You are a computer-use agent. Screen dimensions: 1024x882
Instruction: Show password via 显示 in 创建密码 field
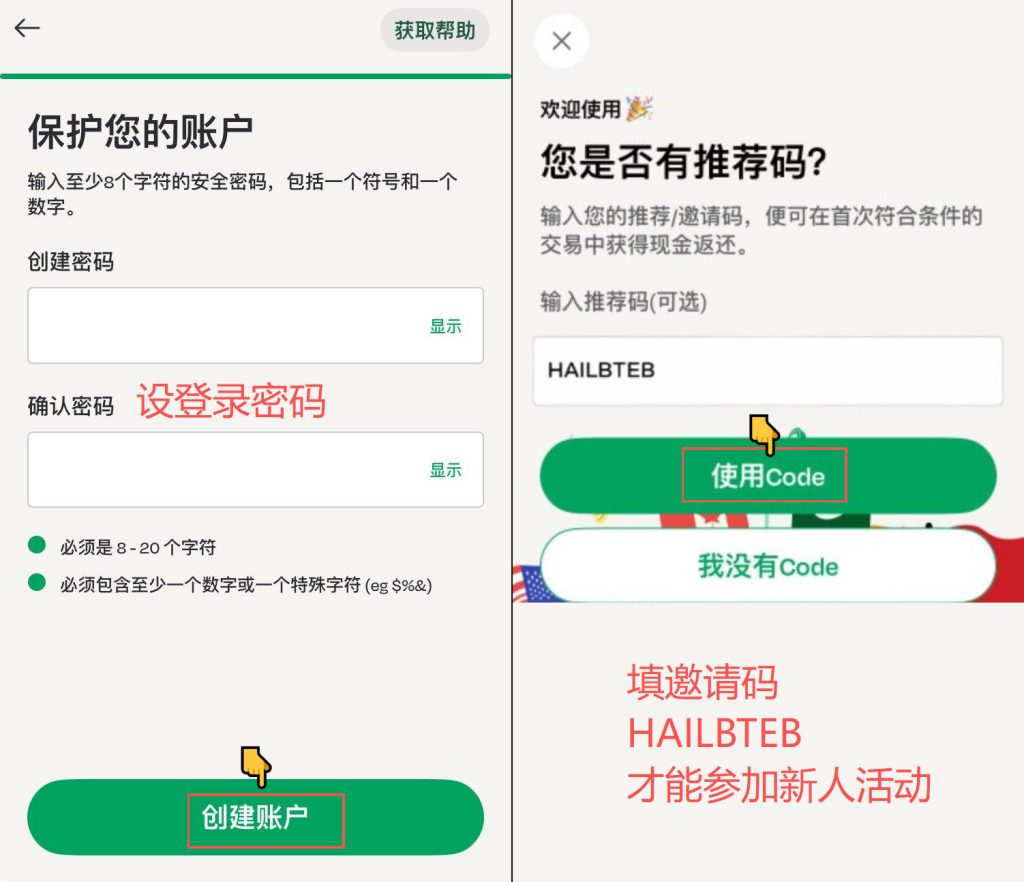[x=445, y=326]
